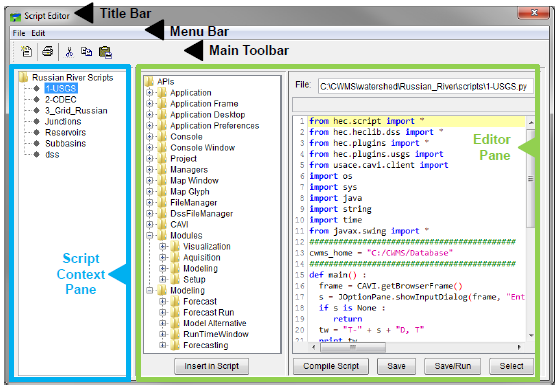
Task: Click the Application folder icon in the APIs tree
Action: tap(162, 93)
